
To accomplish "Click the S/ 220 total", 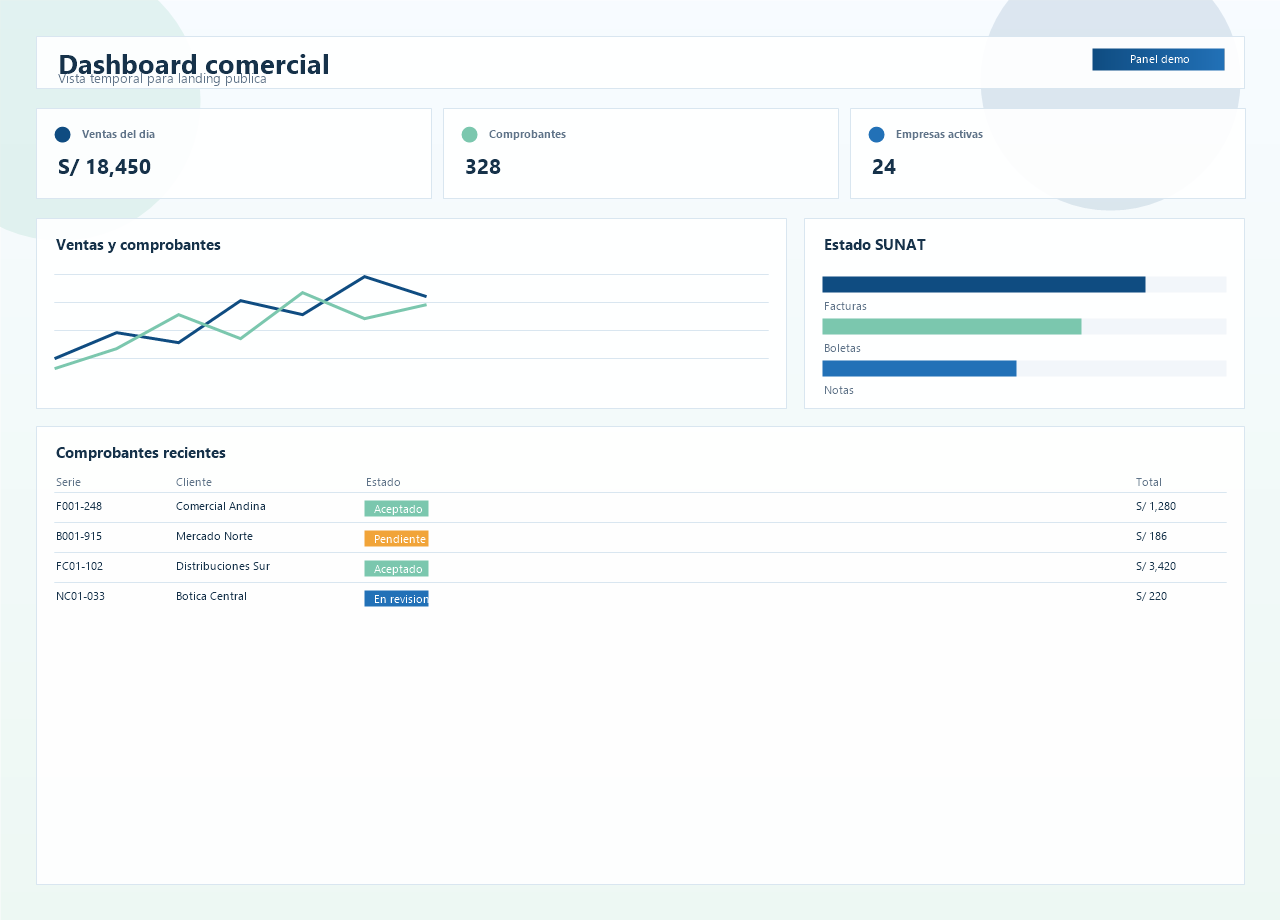I will point(1151,596).
